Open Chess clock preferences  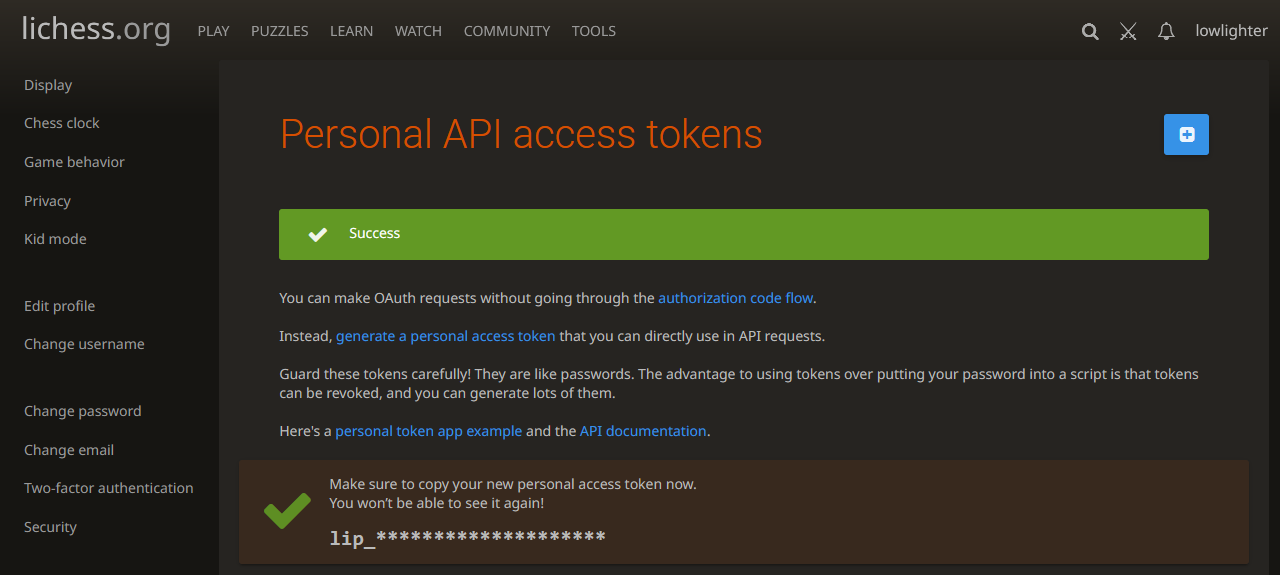tap(62, 123)
